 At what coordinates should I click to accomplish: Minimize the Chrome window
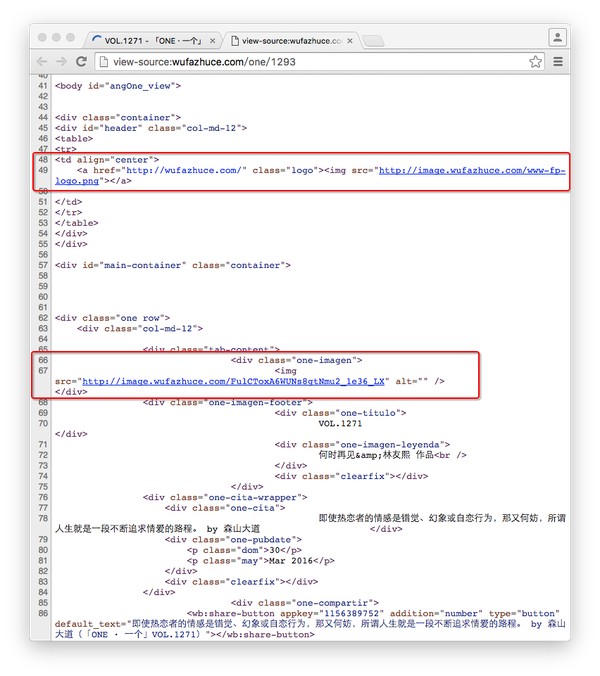57,37
